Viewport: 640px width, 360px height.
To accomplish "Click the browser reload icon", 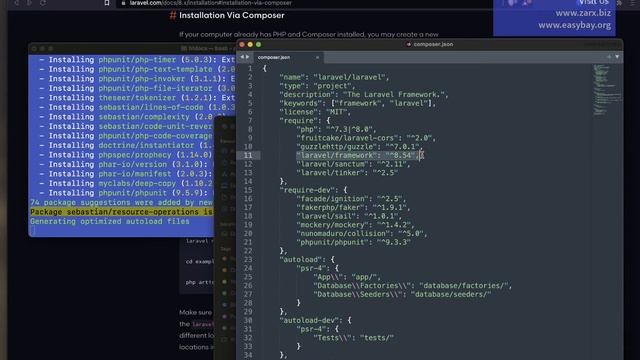I will click(x=43, y=3).
